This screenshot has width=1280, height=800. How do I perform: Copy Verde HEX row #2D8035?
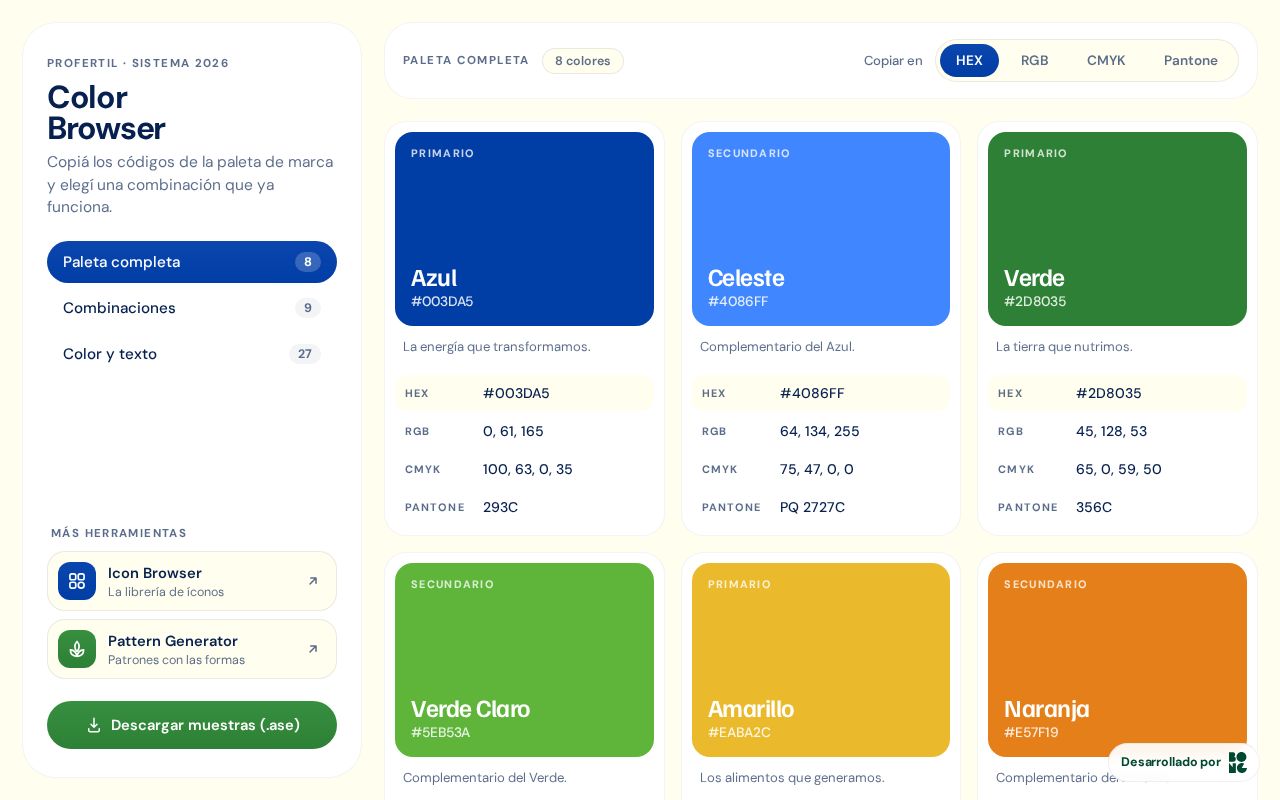tap(1117, 393)
